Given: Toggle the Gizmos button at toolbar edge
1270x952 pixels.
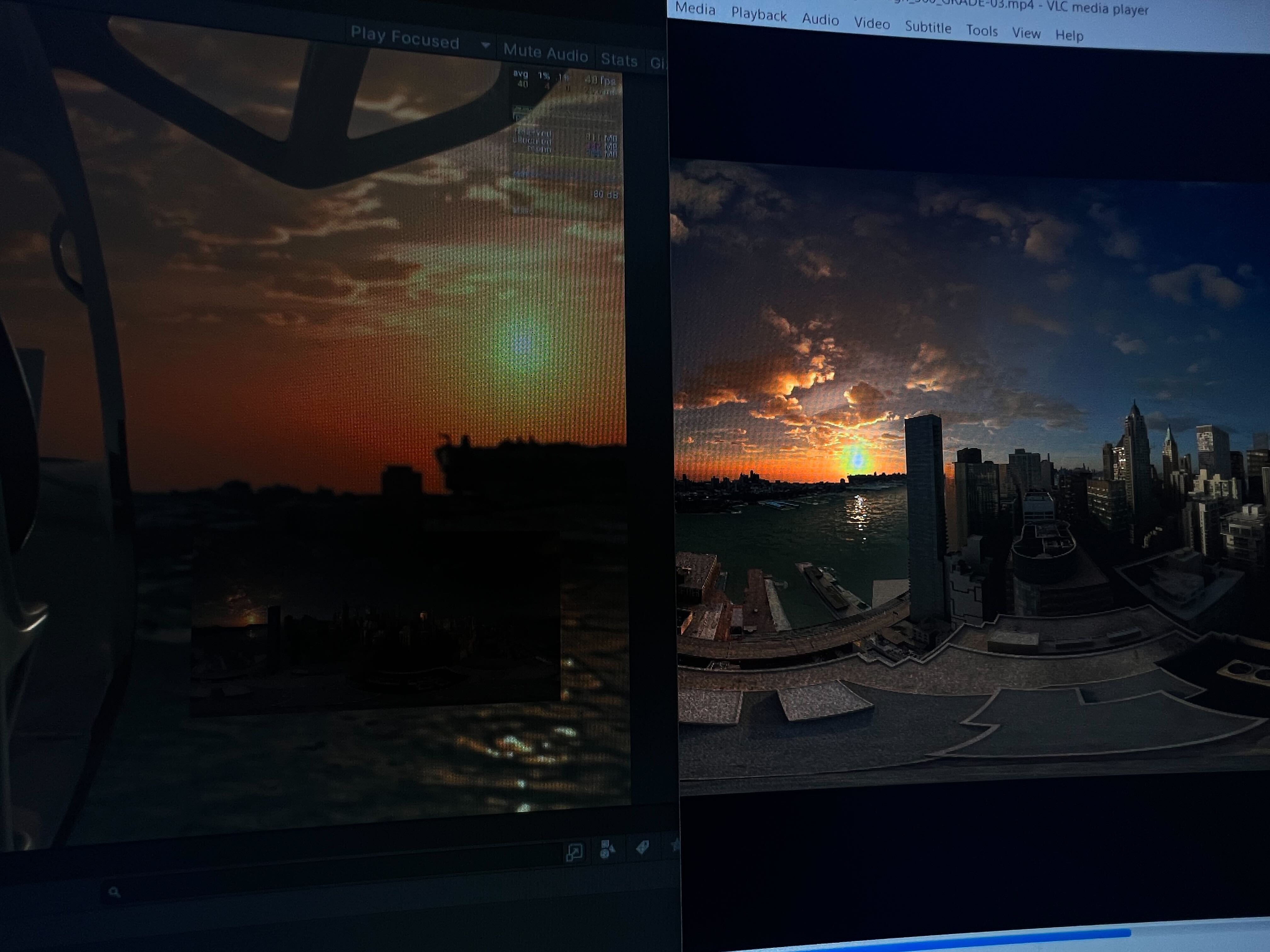Looking at the screenshot, I should tap(658, 63).
